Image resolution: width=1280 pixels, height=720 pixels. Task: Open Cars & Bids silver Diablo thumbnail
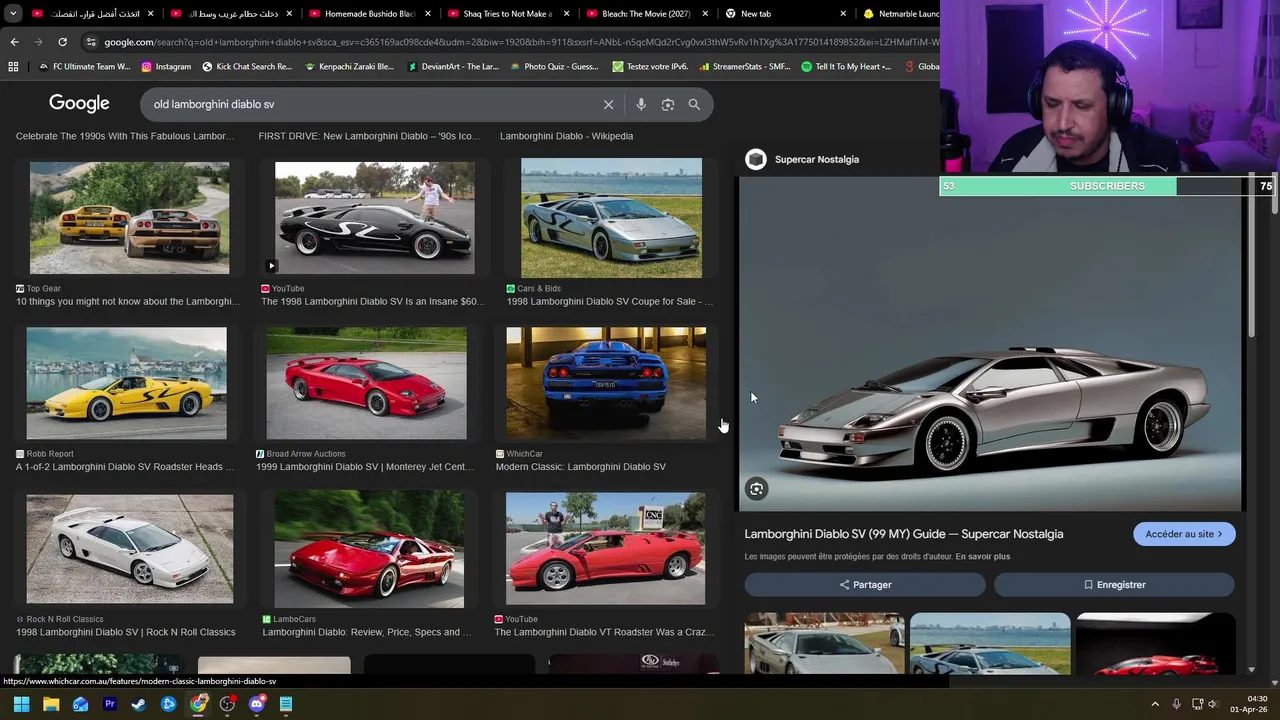click(x=611, y=218)
